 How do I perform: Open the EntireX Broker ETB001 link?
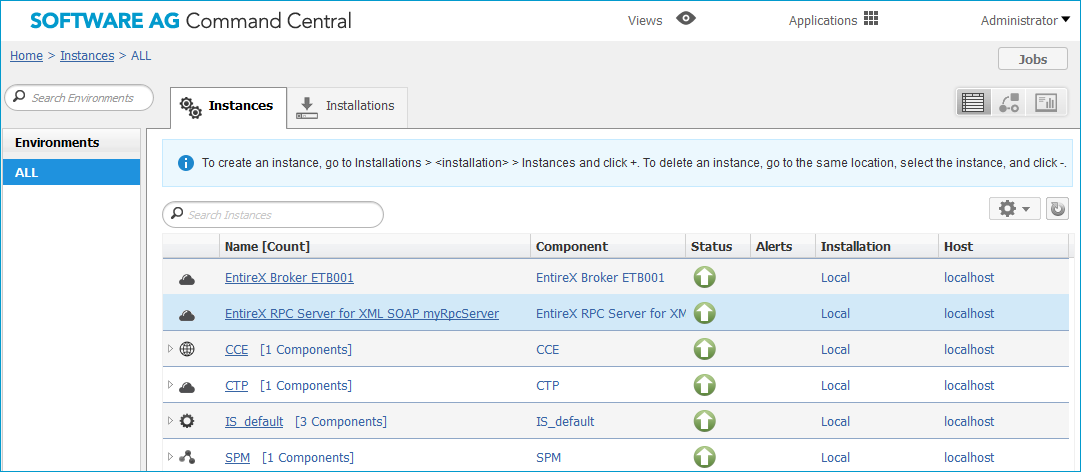290,278
